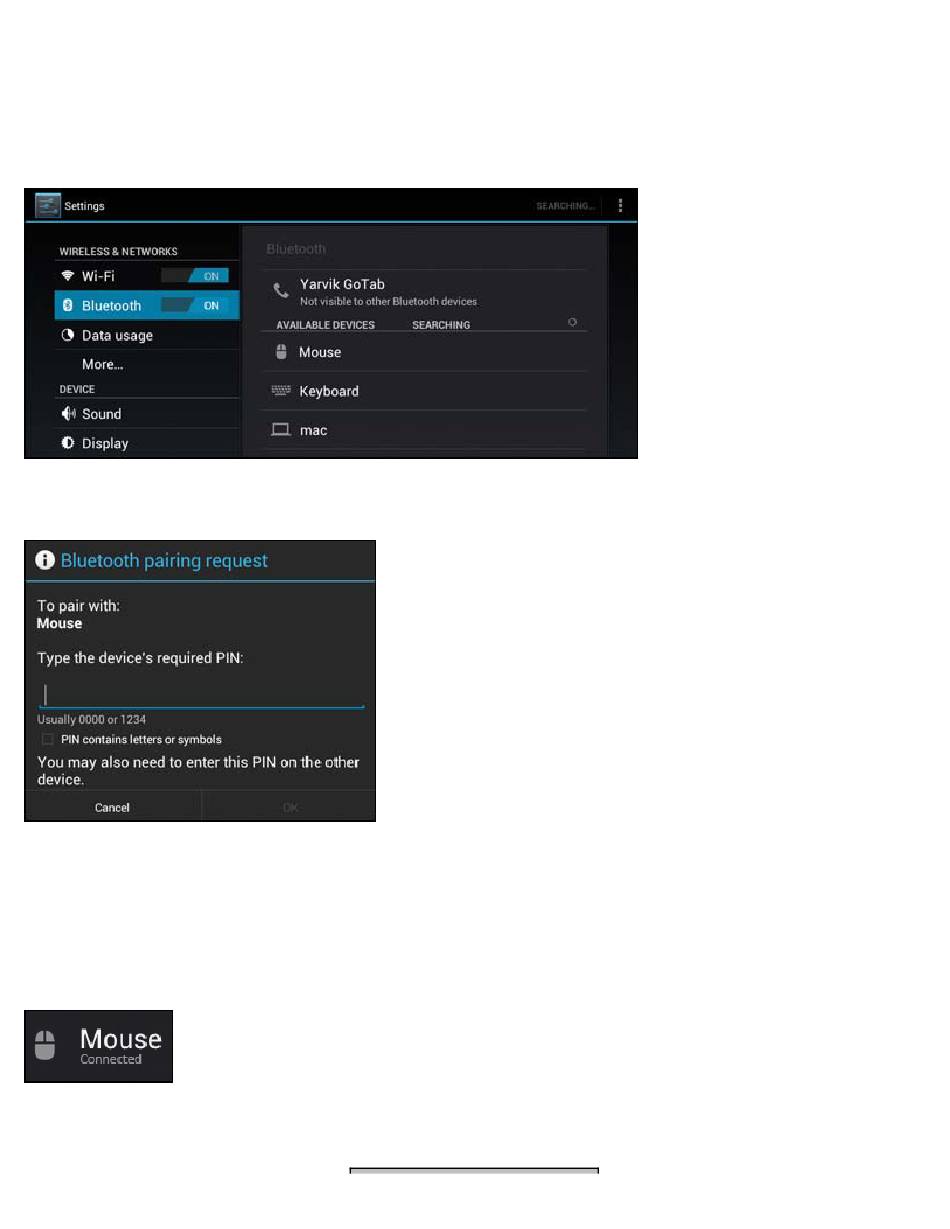Screen dimensions: 950x1229
Task: Open the three-dot overflow menu
Action: tap(620, 205)
